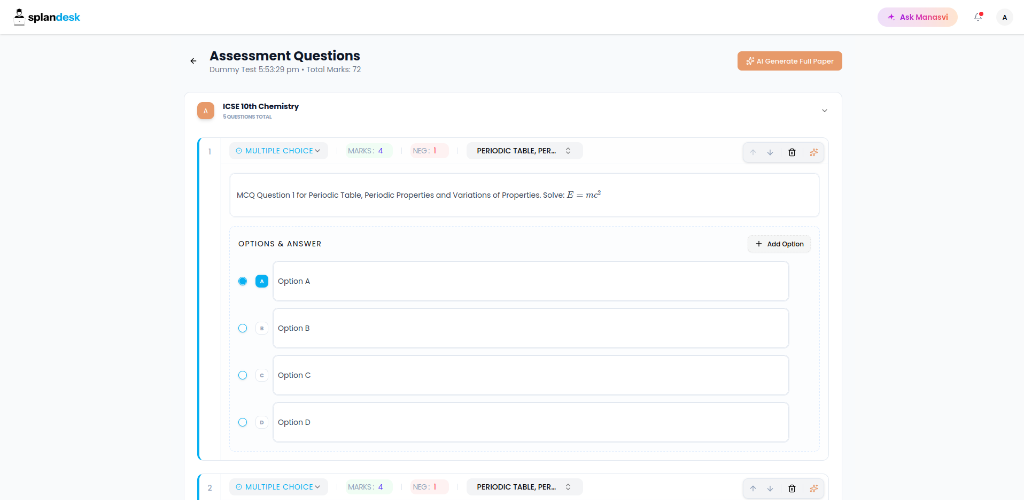Click the Option B text field
Image resolution: width=1024 pixels, height=500 pixels.
[x=530, y=328]
